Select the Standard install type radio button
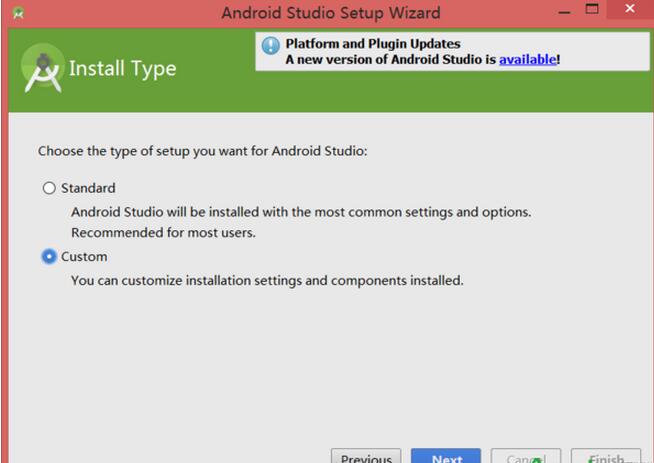The height and width of the screenshot is (463, 654). [x=49, y=188]
